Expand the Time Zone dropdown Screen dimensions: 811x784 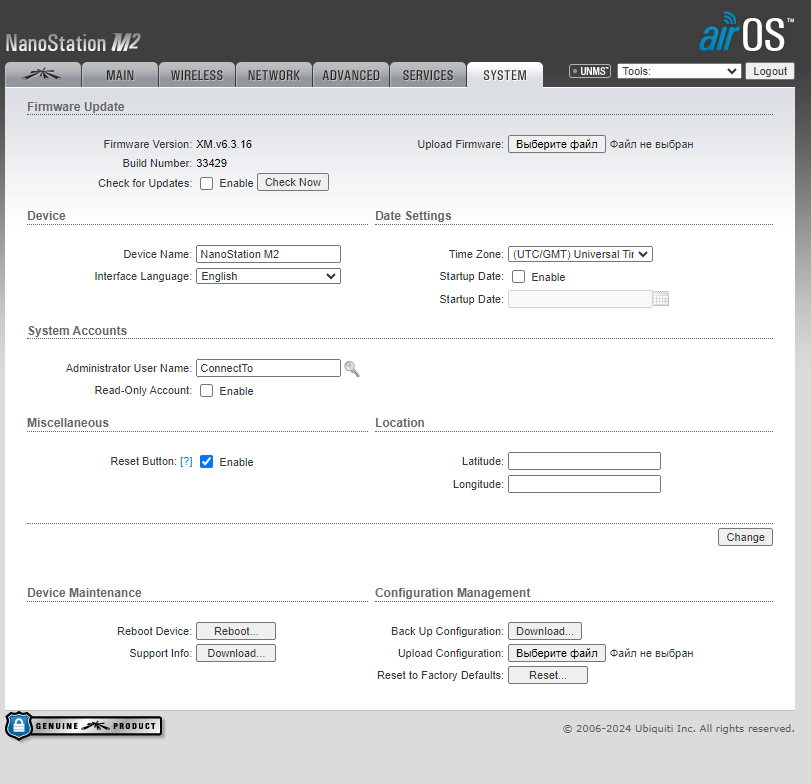coord(580,254)
